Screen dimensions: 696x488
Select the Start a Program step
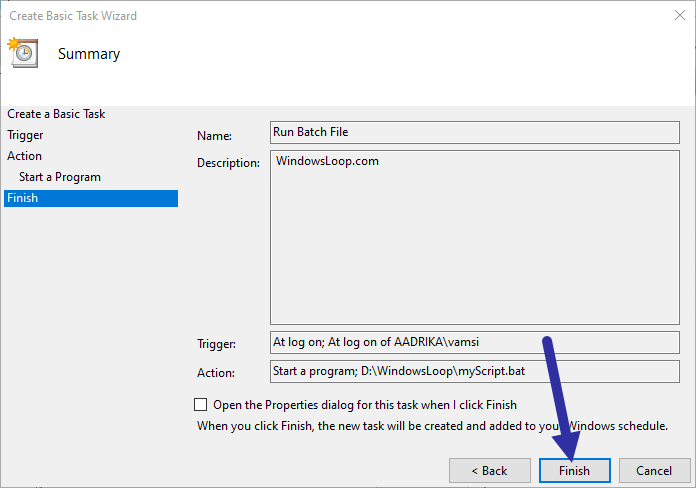coord(60,177)
